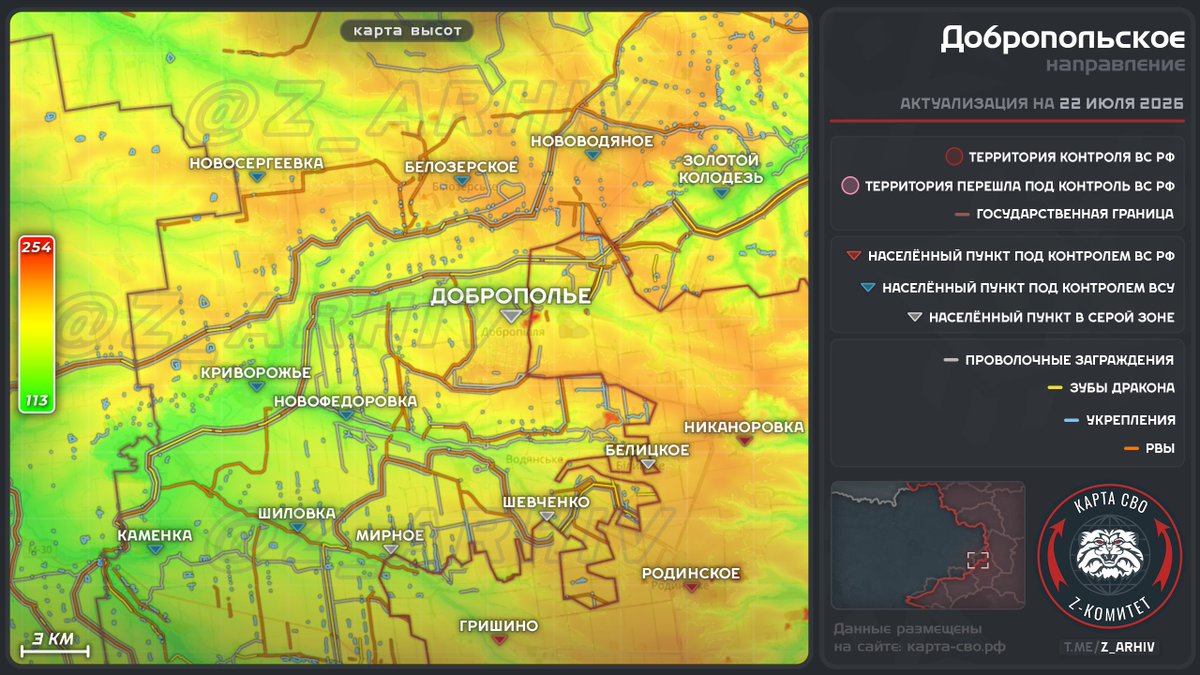Click the Z-Комитет Карта СВО logo
1200x675 pixels.
click(1111, 557)
